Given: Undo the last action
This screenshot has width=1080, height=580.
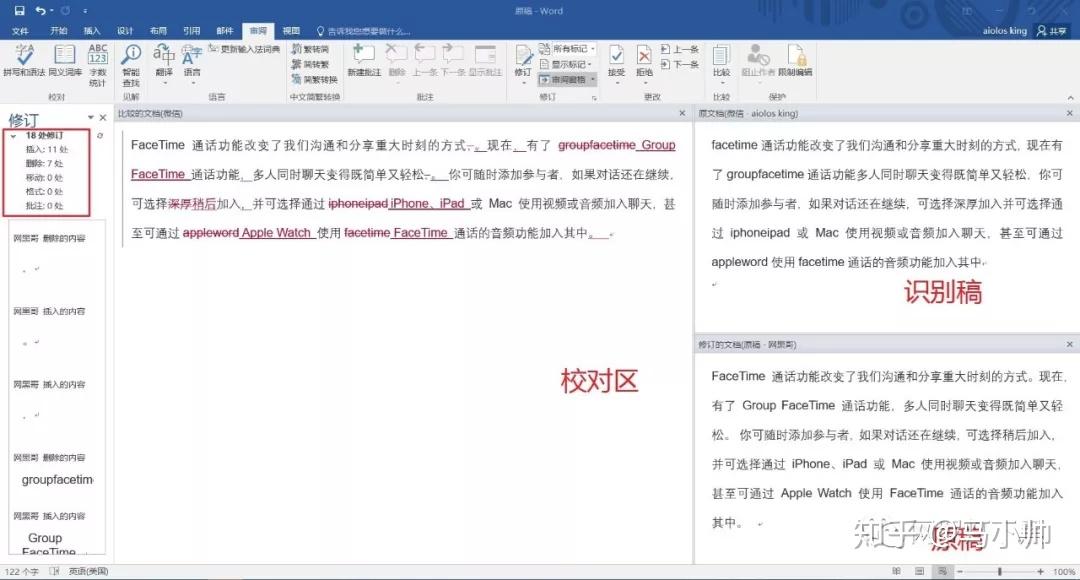Looking at the screenshot, I should pos(41,10).
